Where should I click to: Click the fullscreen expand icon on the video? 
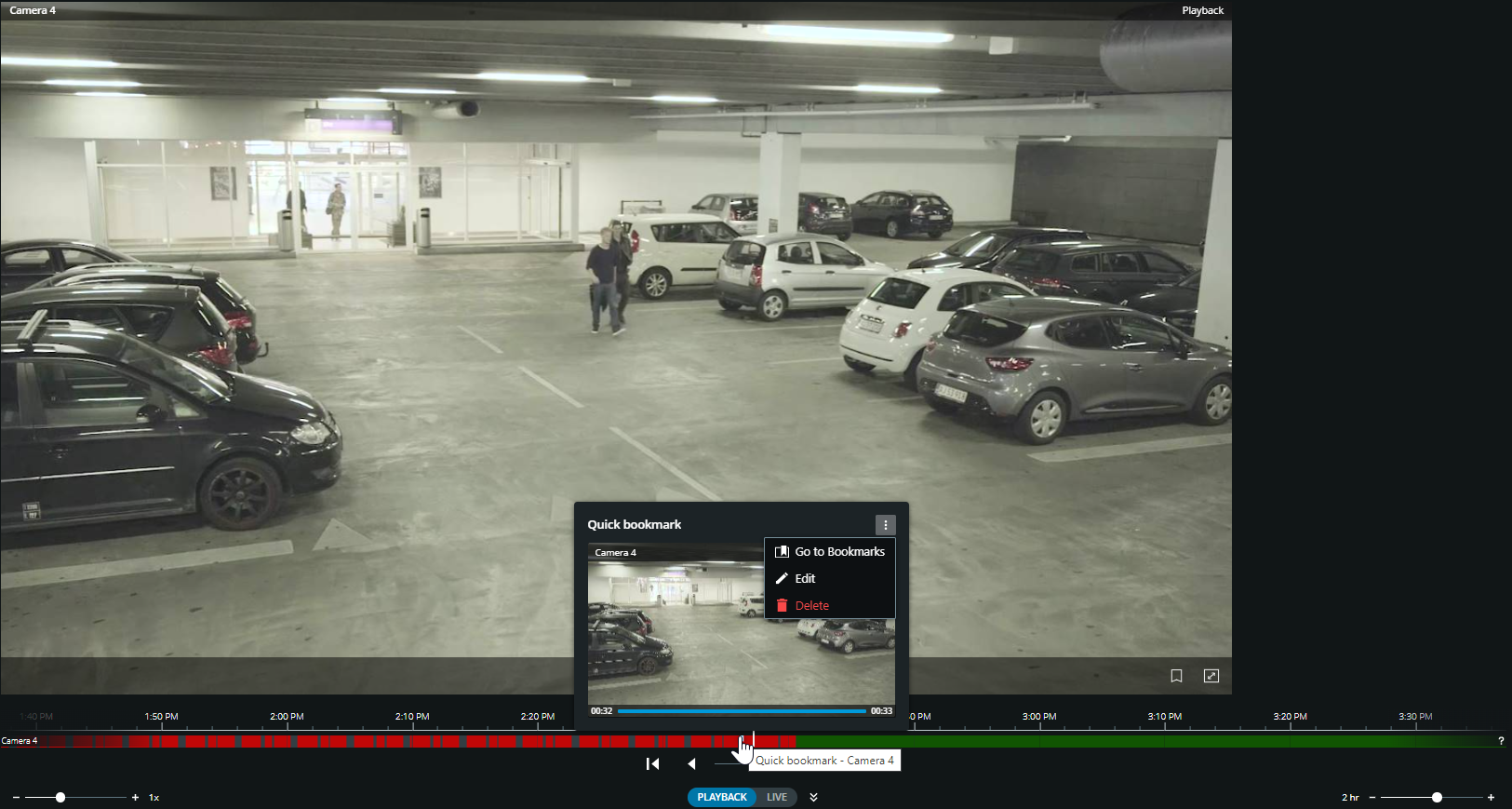(x=1211, y=676)
